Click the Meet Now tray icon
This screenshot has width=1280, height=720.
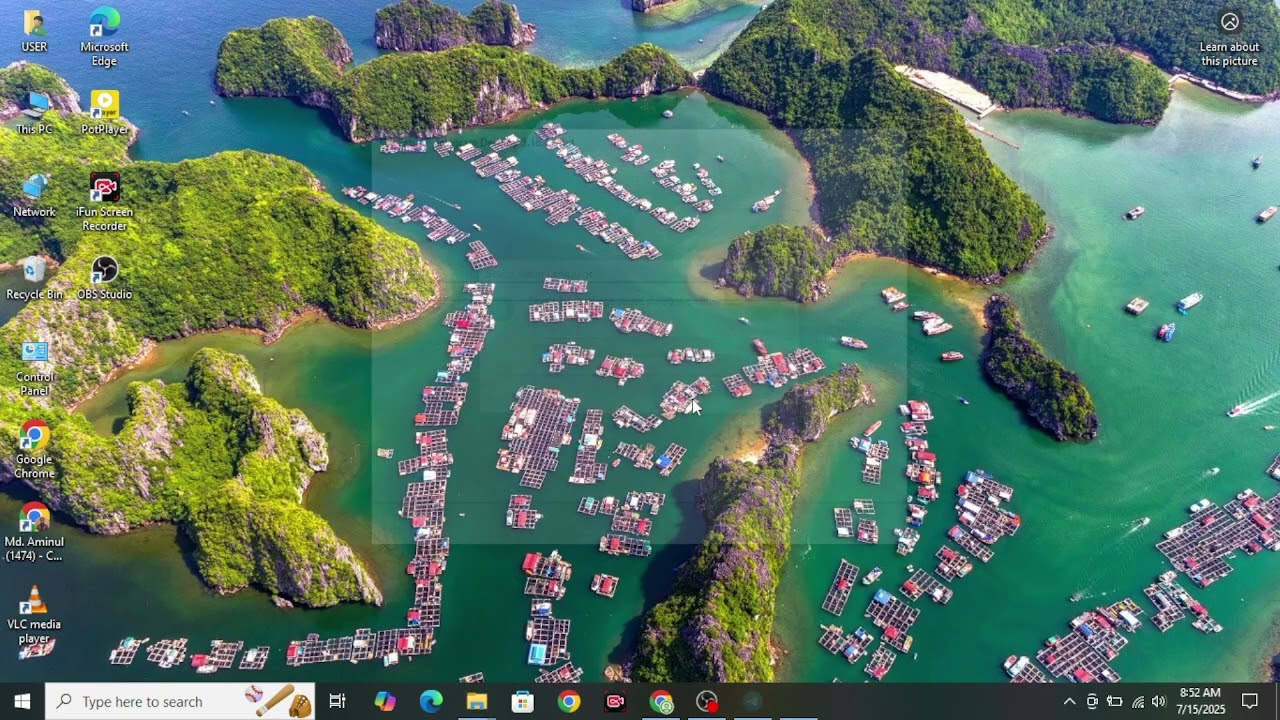point(1092,702)
